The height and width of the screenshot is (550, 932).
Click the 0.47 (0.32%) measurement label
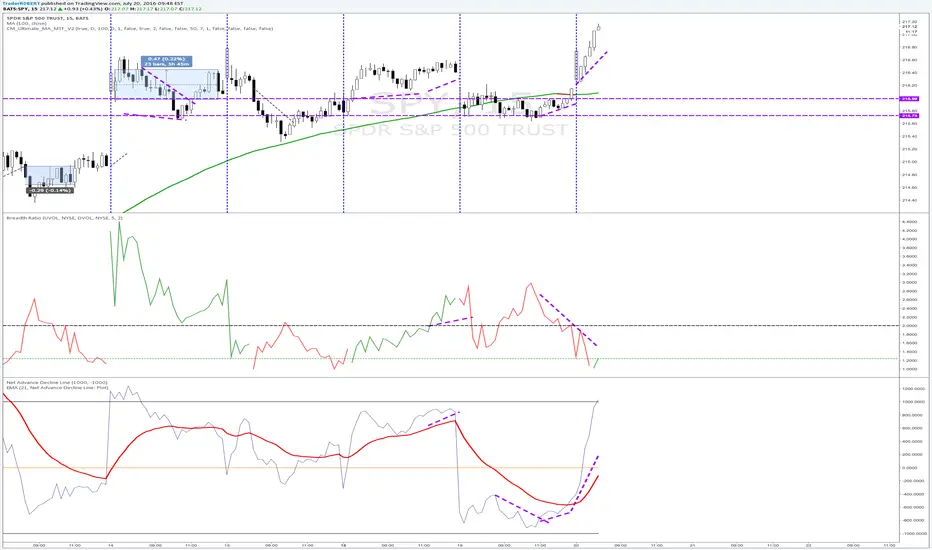click(167, 61)
